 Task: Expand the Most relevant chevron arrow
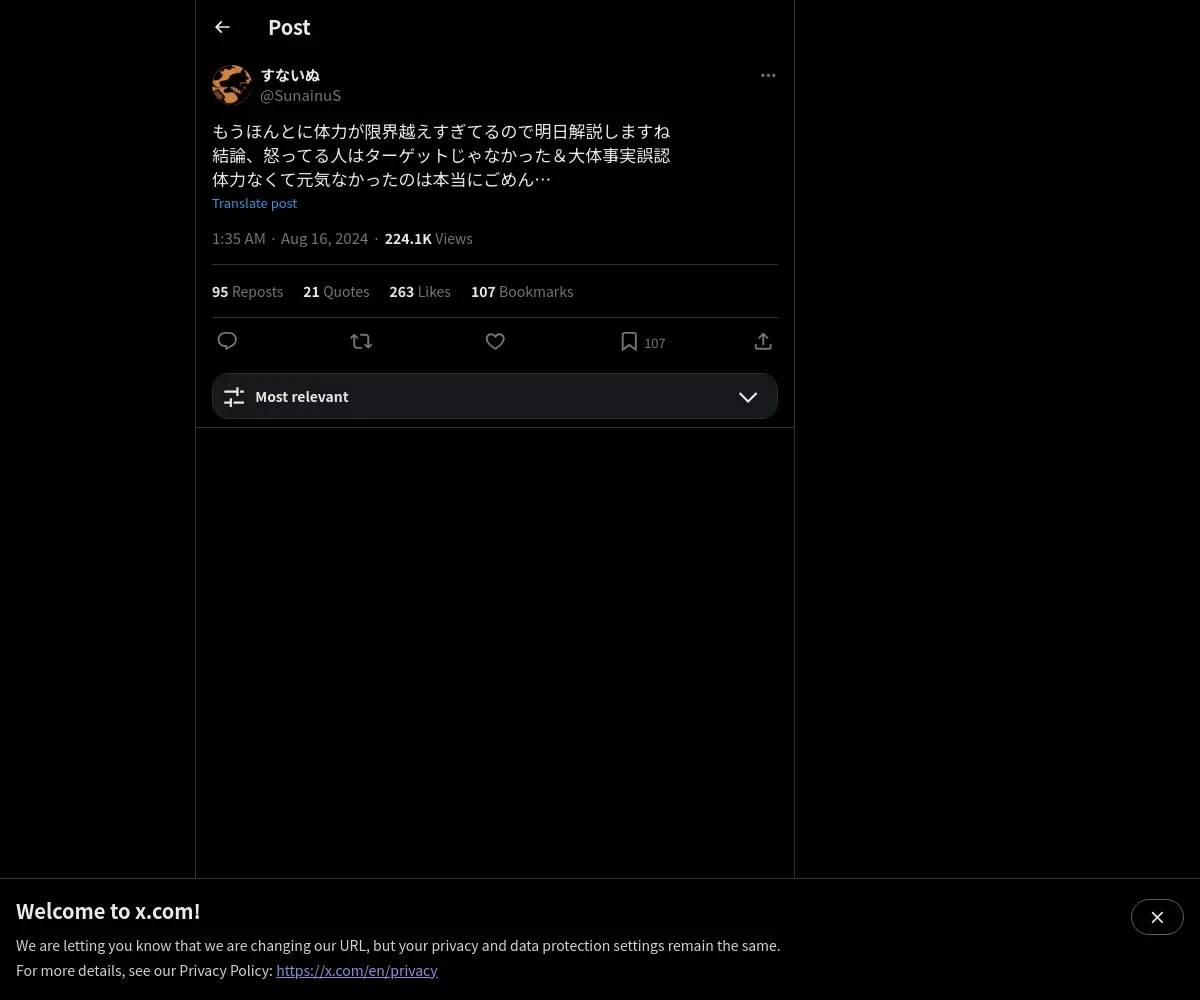click(x=748, y=397)
